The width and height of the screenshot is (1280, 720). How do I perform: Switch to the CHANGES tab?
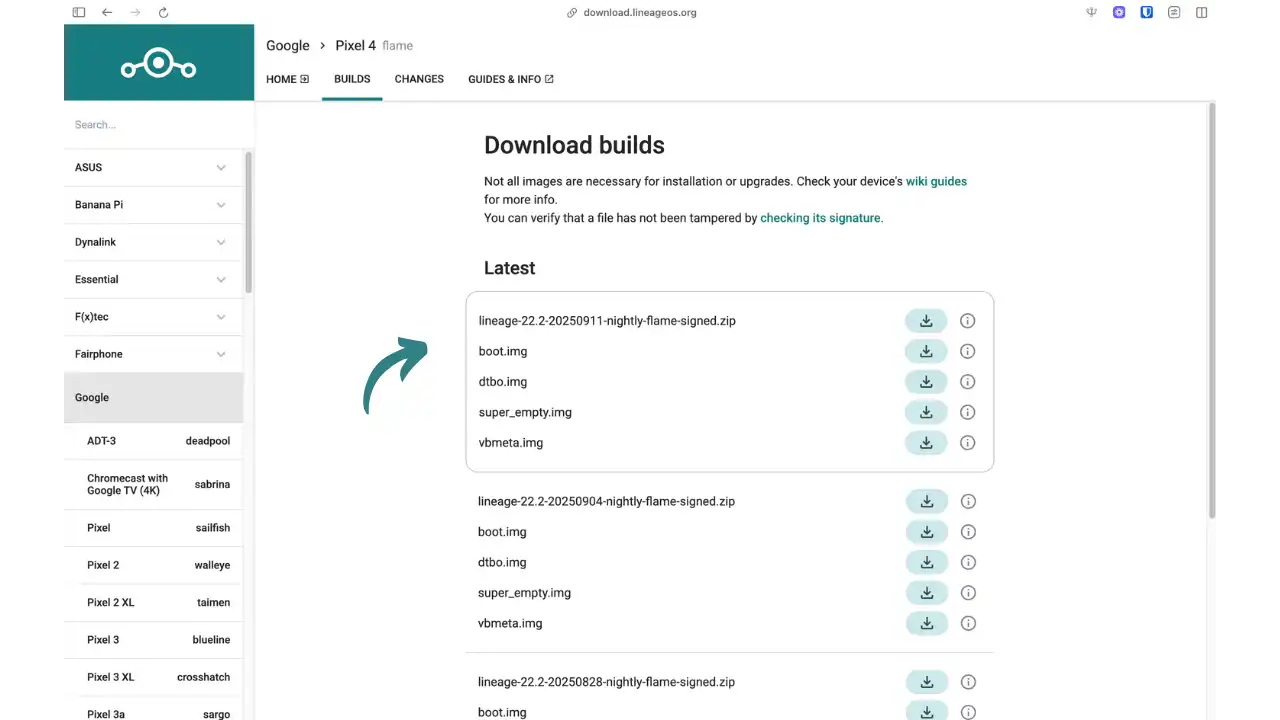(x=418, y=79)
